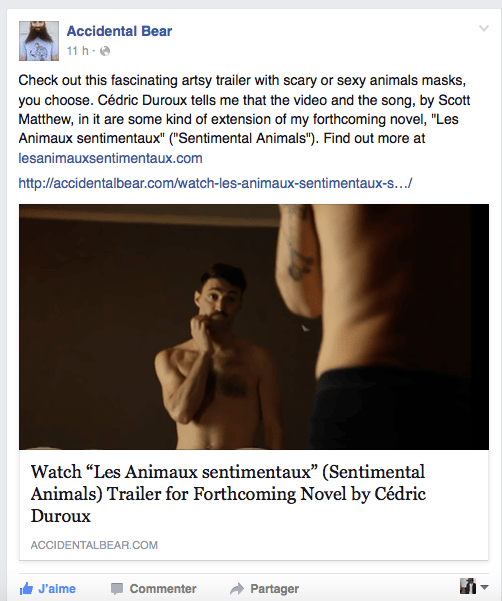The height and width of the screenshot is (601, 502).
Task: Click the share arrow icon
Action: [x=237, y=588]
